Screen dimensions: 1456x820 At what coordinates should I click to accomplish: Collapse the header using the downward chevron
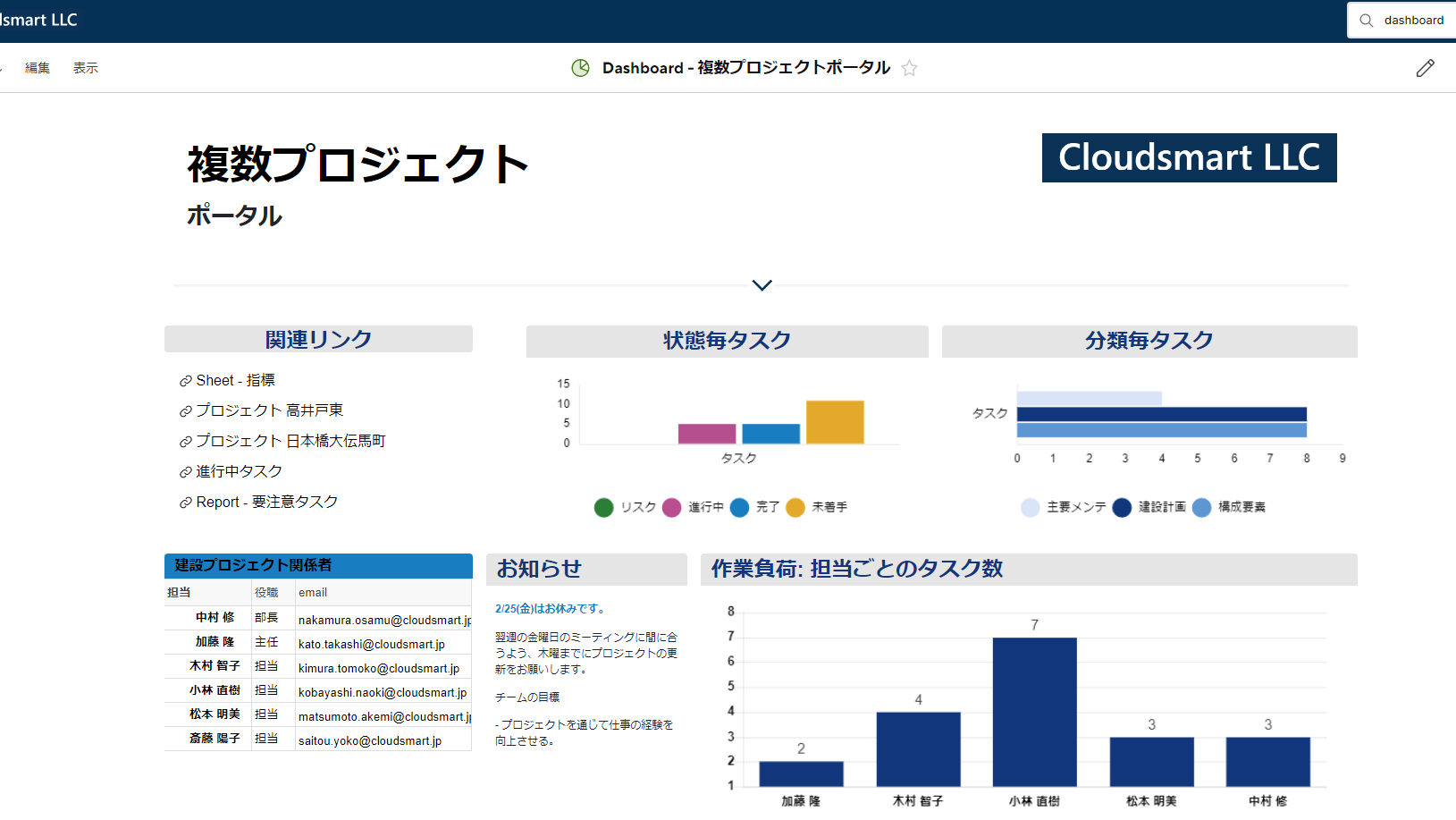click(762, 284)
